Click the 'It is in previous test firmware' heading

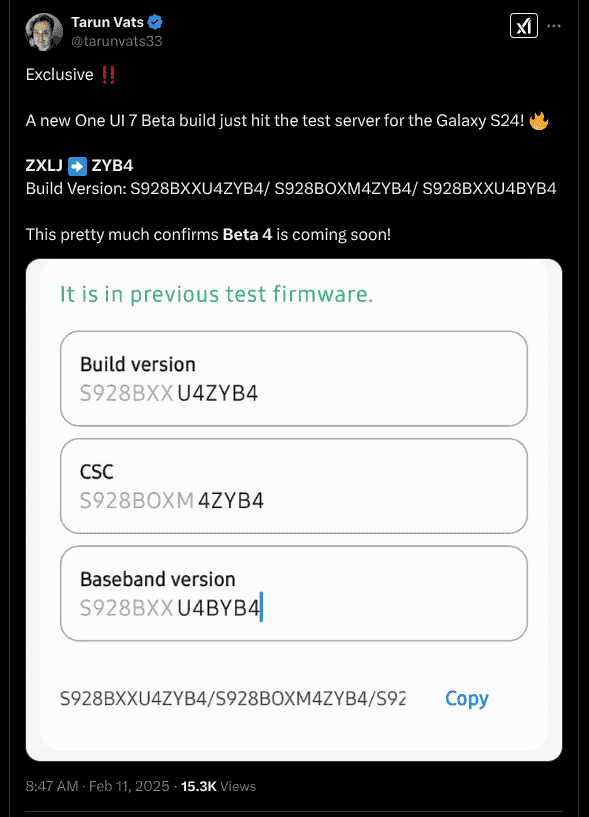pos(216,294)
